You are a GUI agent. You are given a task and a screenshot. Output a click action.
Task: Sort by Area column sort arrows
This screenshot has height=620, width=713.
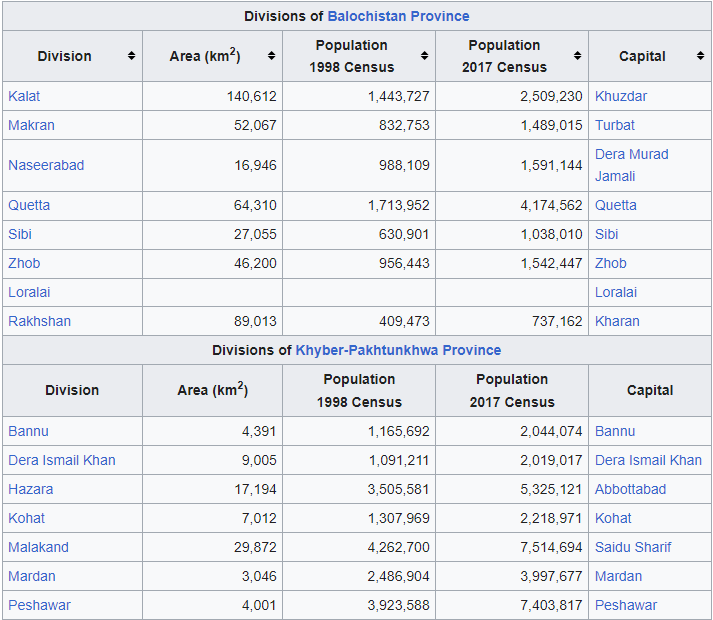pos(271,56)
